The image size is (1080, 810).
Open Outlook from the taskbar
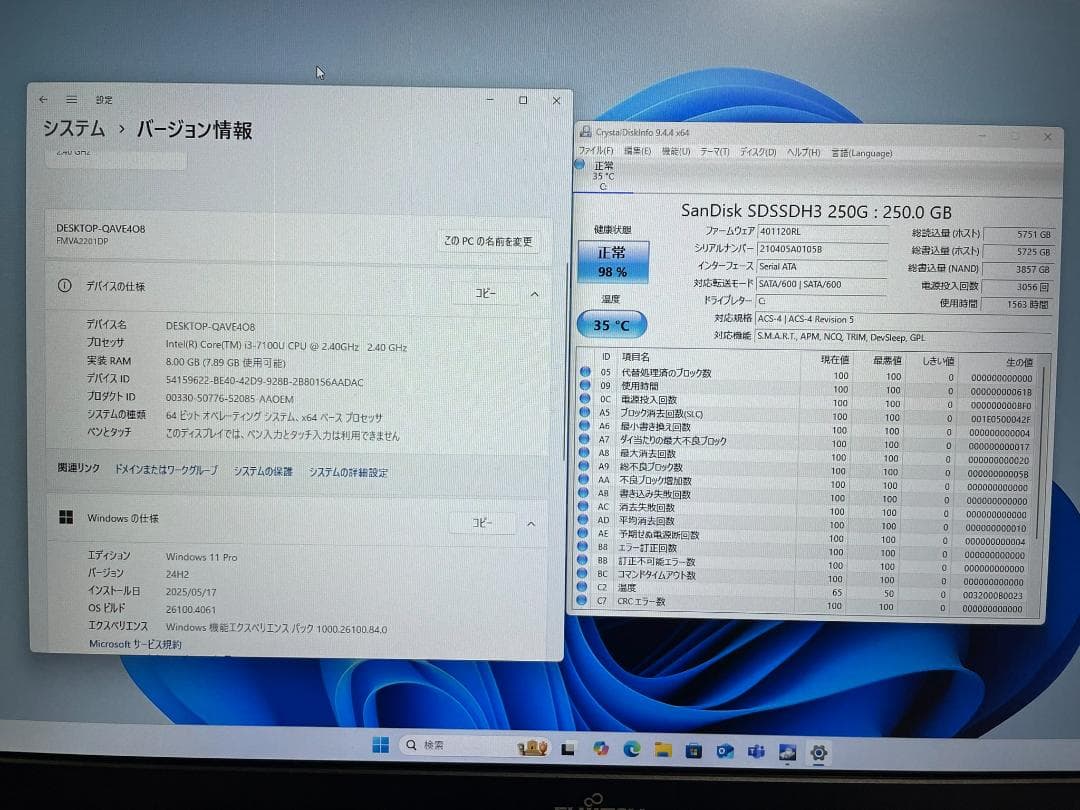(x=725, y=751)
